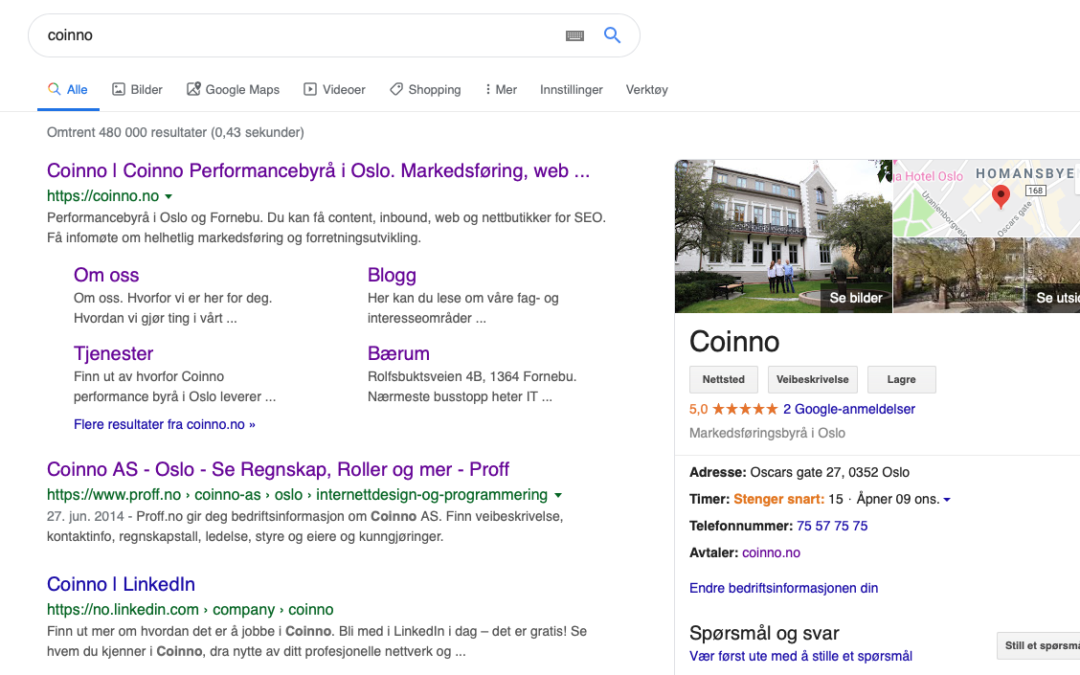Viewport: 1080px width, 675px height.
Task: Open the Verktøy options
Action: 647,90
